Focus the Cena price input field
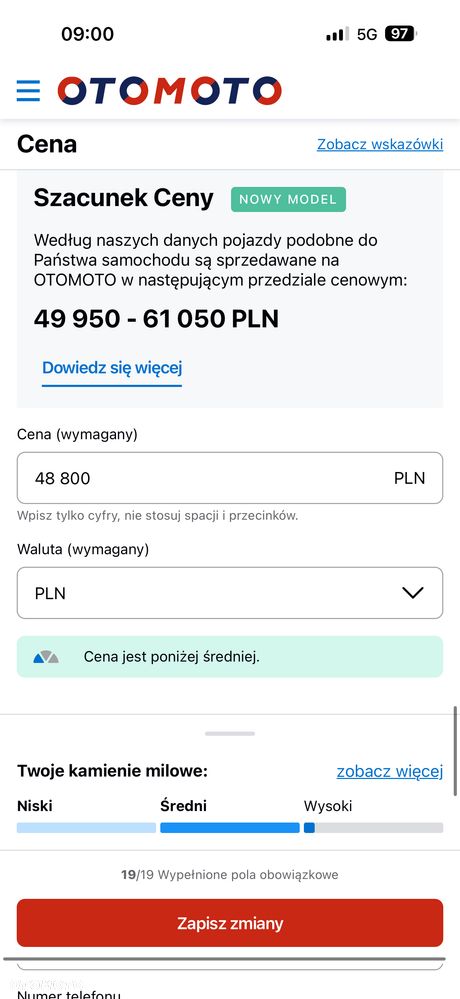This screenshot has width=460, height=999. [230, 478]
